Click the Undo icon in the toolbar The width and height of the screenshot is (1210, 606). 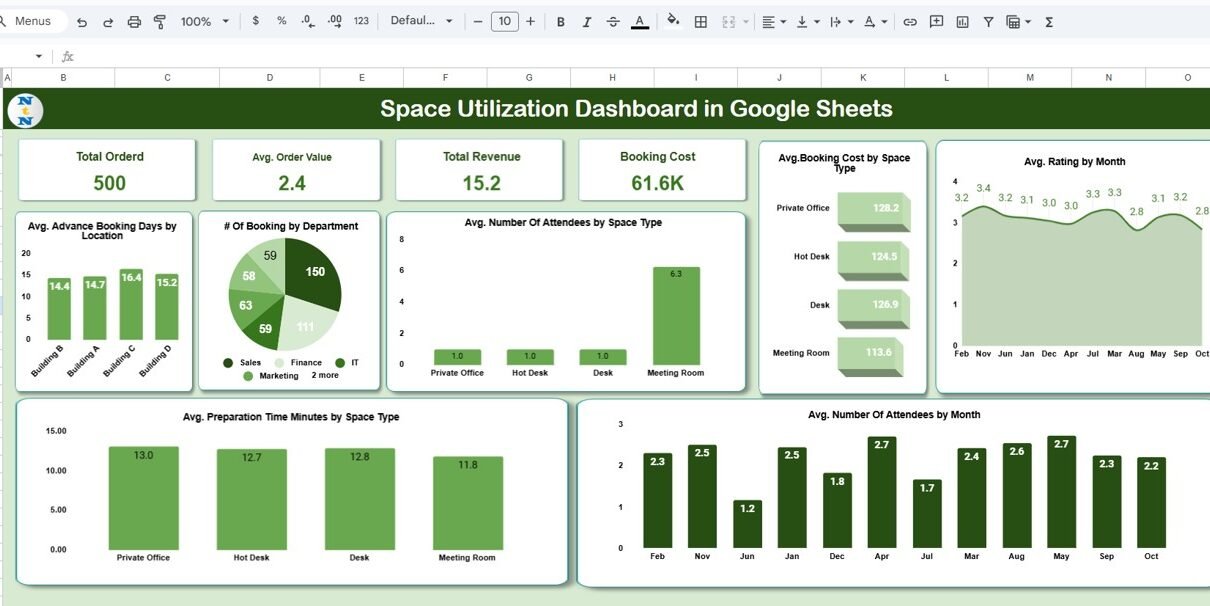82,22
